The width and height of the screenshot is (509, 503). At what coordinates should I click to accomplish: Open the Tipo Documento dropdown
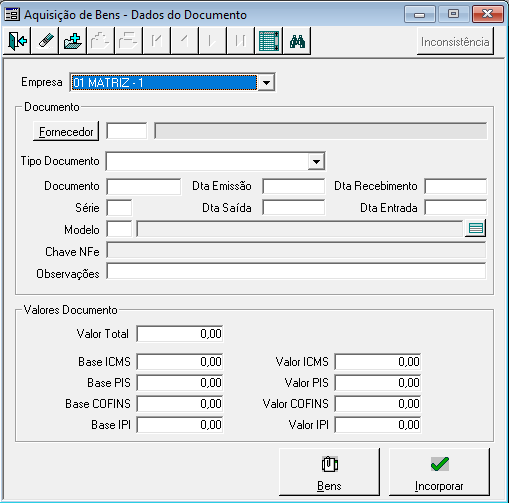(316, 162)
